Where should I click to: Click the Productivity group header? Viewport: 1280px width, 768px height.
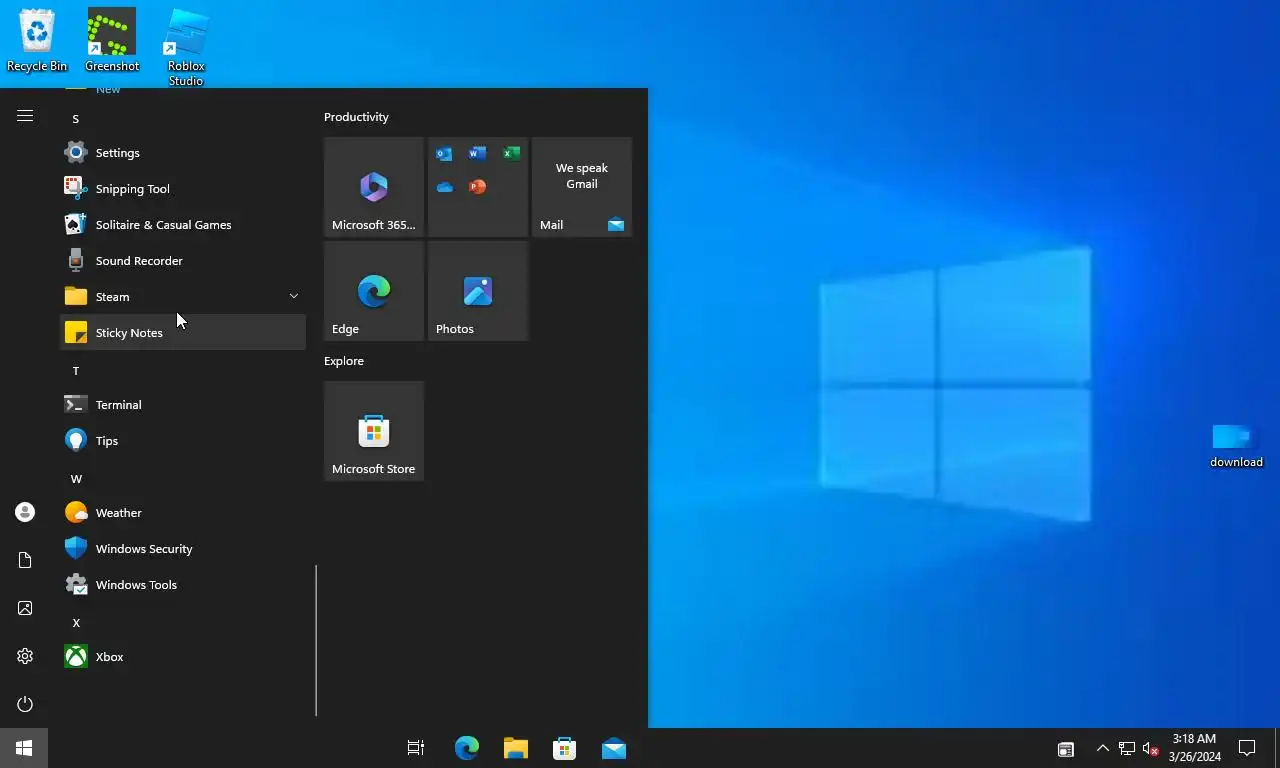coord(356,117)
